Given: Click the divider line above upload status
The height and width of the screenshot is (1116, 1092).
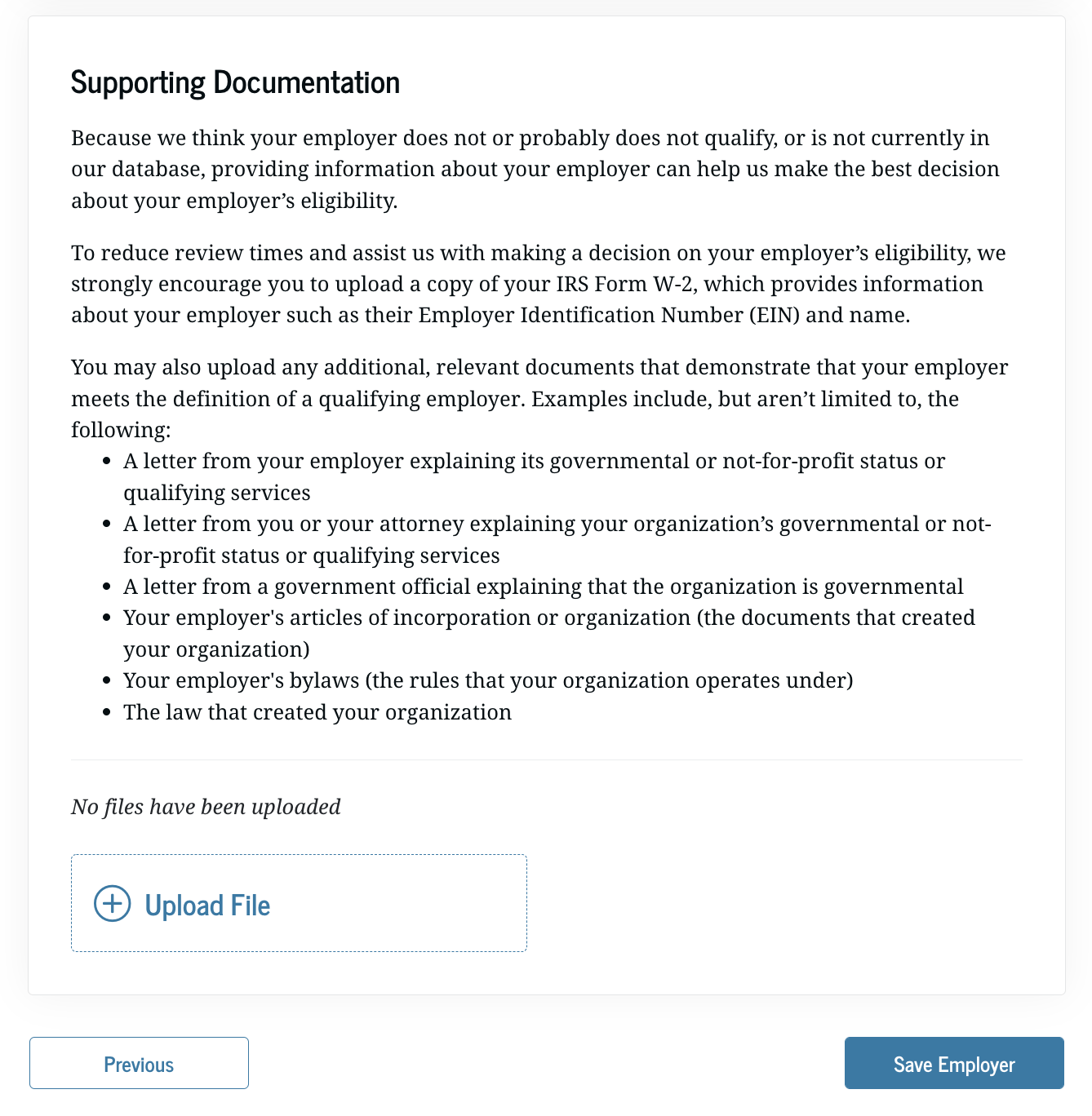Looking at the screenshot, I should point(546,760).
